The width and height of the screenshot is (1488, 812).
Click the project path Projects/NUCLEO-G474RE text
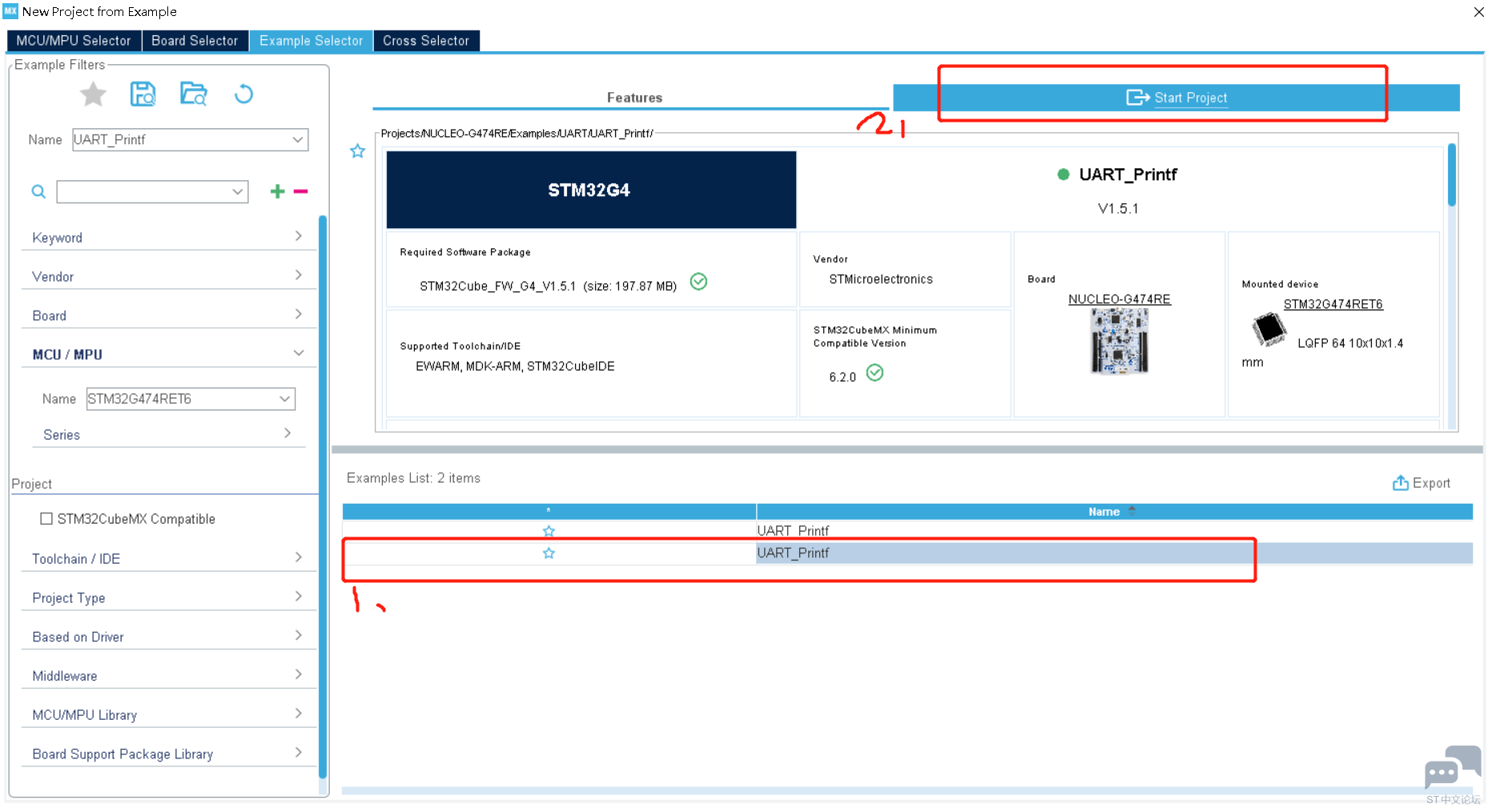point(517,134)
